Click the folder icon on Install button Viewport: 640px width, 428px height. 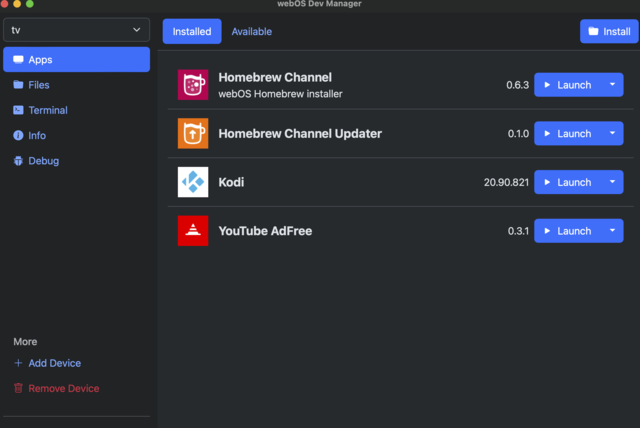(x=593, y=31)
